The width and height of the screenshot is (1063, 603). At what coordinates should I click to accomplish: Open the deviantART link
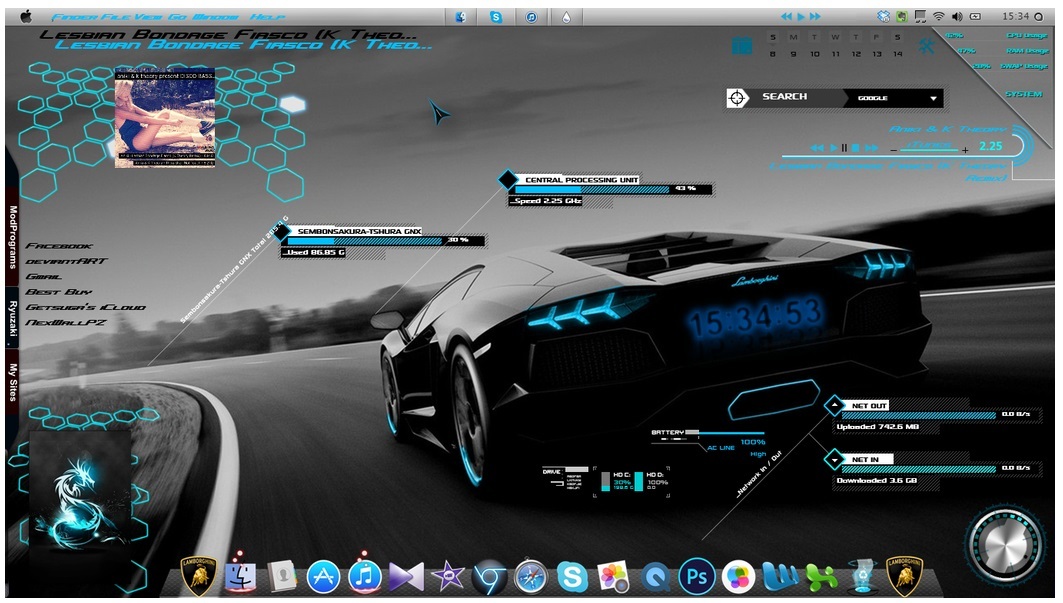pyautogui.click(x=66, y=260)
